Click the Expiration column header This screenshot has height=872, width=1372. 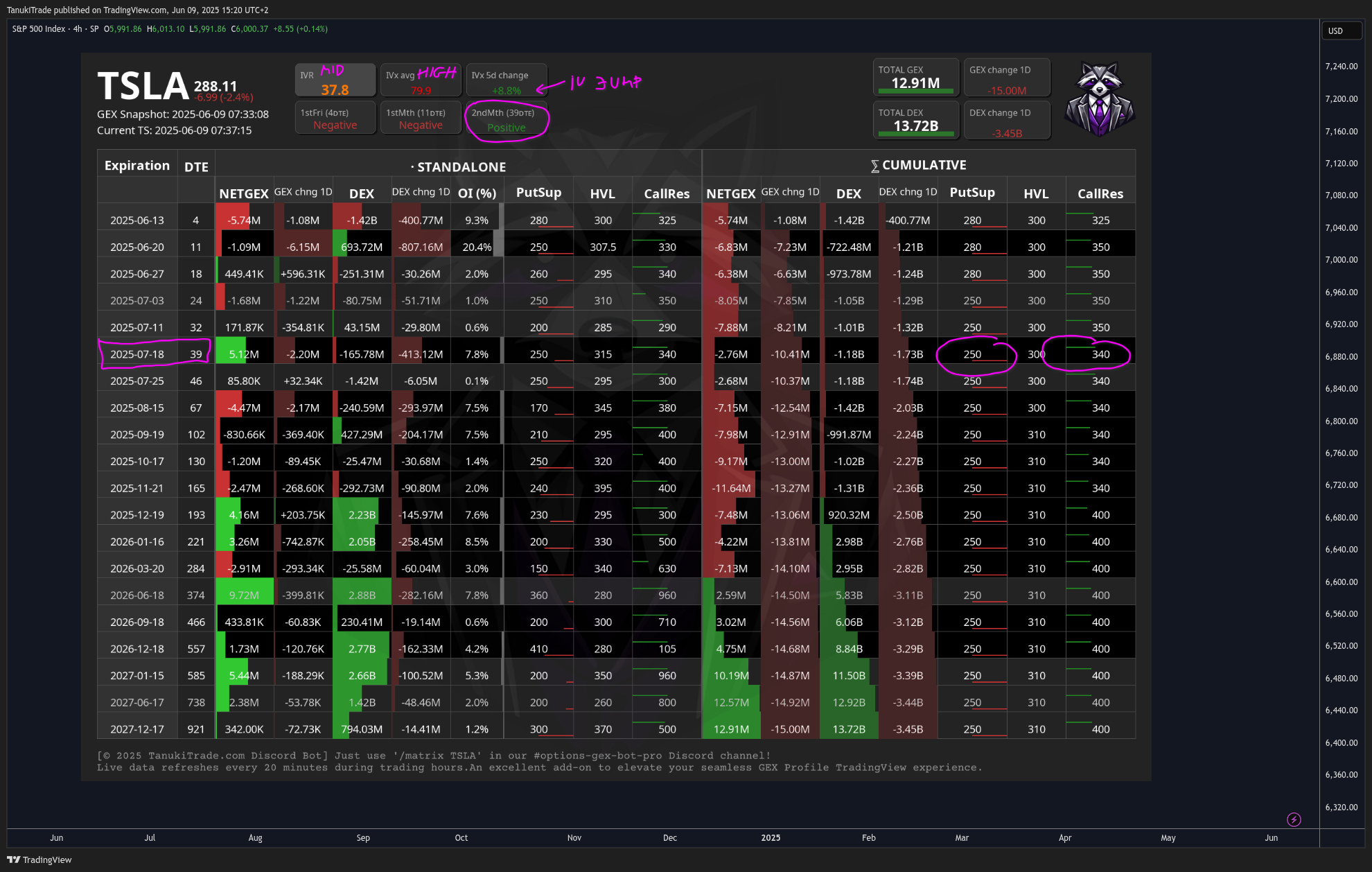pos(137,165)
